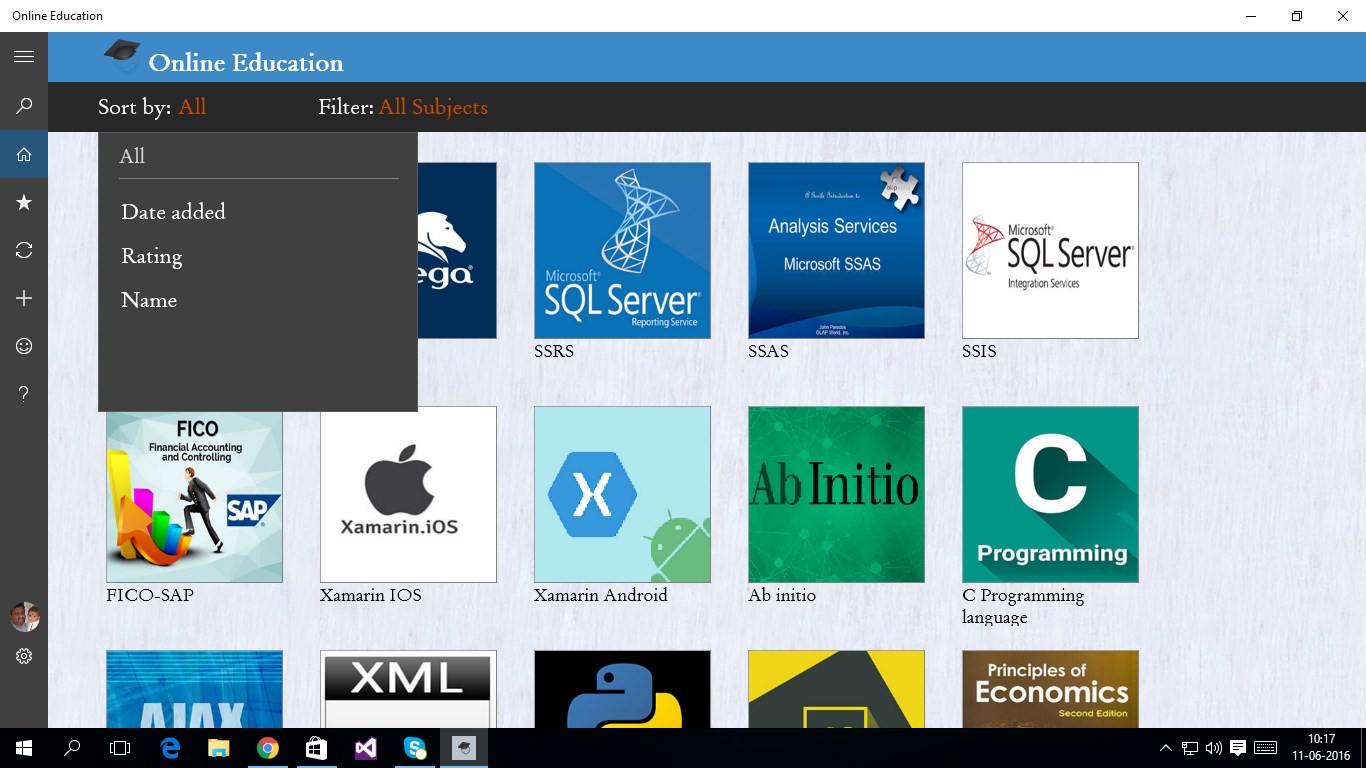Open the hamburger navigation menu

click(x=24, y=57)
